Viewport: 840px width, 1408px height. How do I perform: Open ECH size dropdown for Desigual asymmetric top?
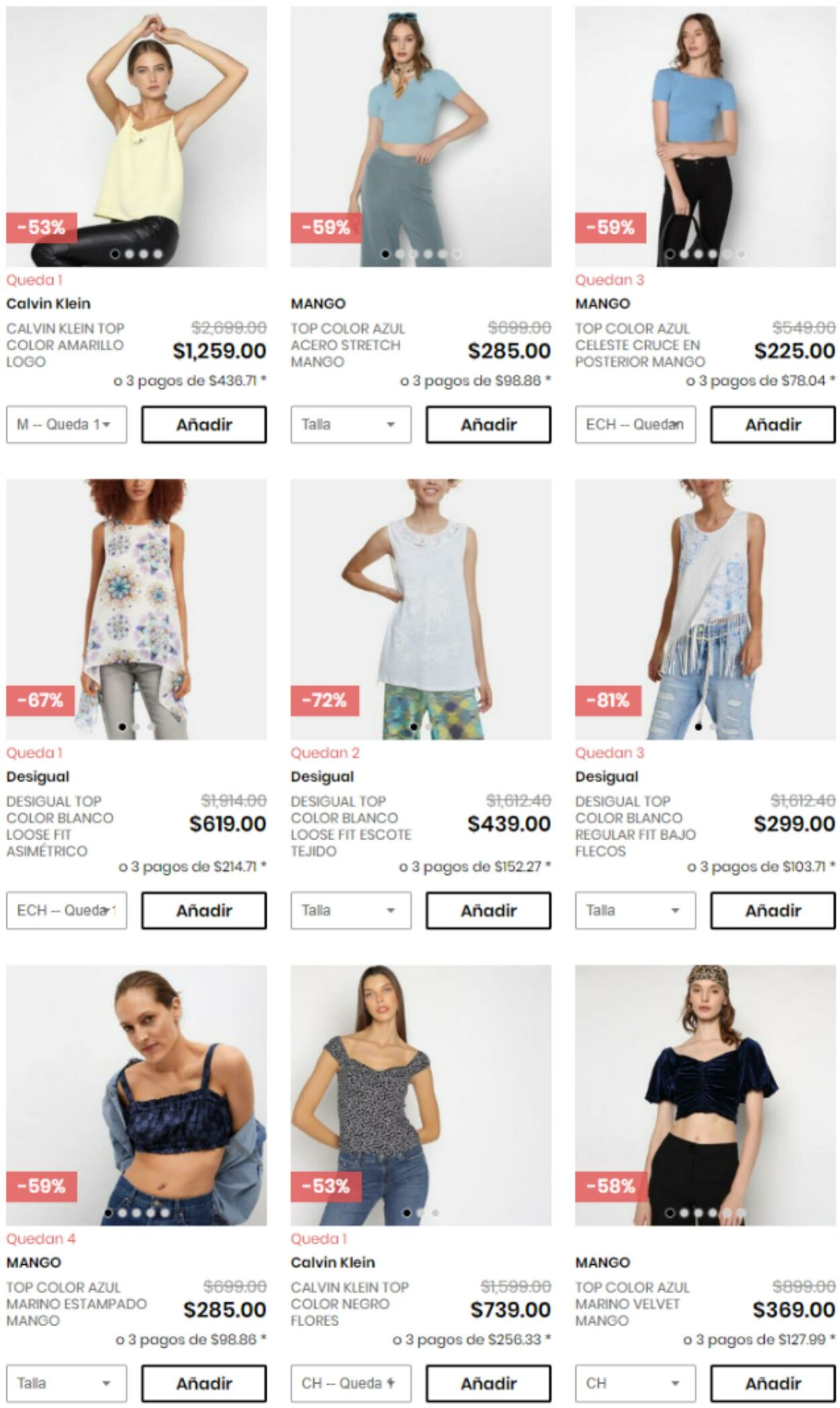point(67,910)
